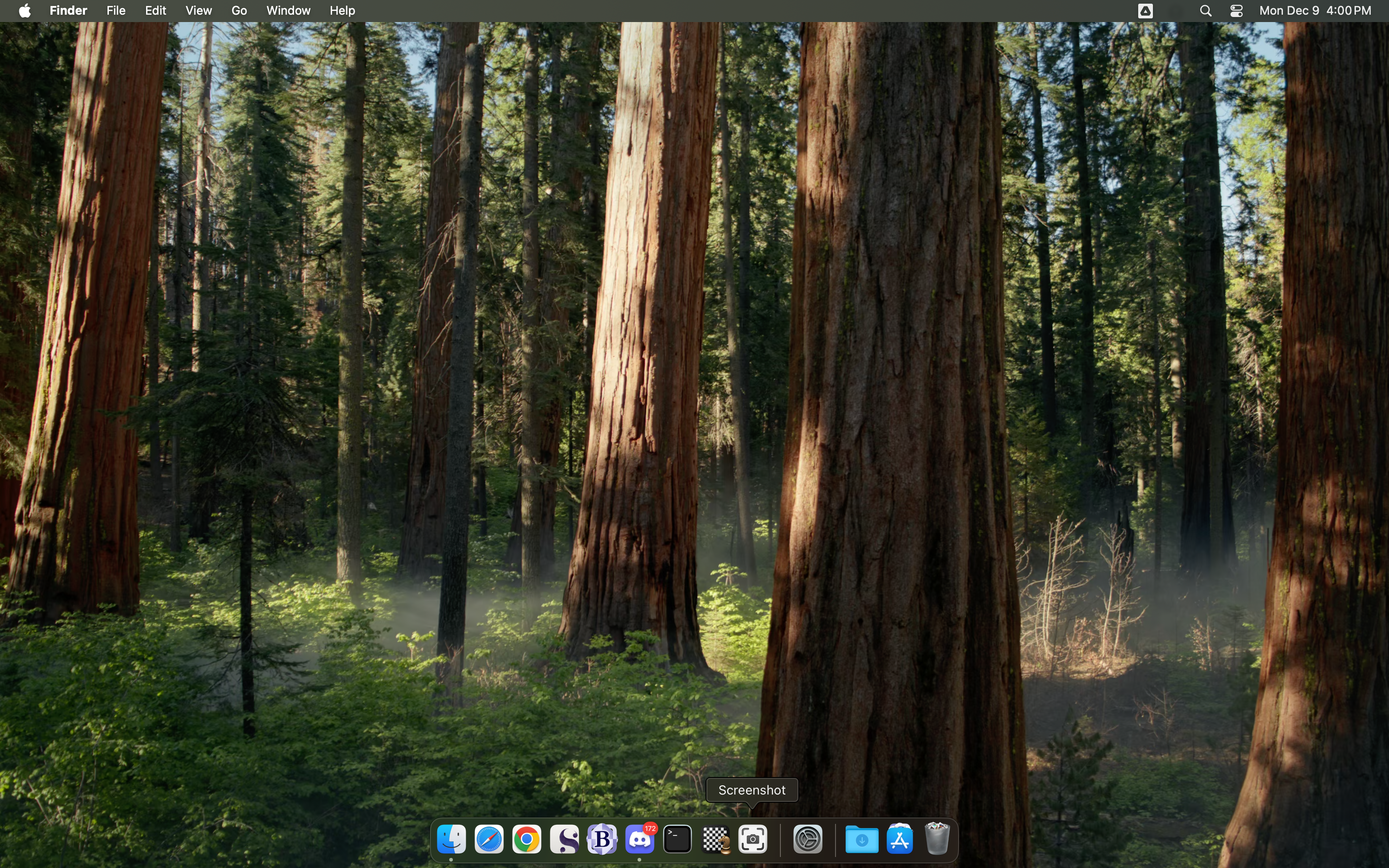
Task: Open the Window menu
Action: pos(288,11)
